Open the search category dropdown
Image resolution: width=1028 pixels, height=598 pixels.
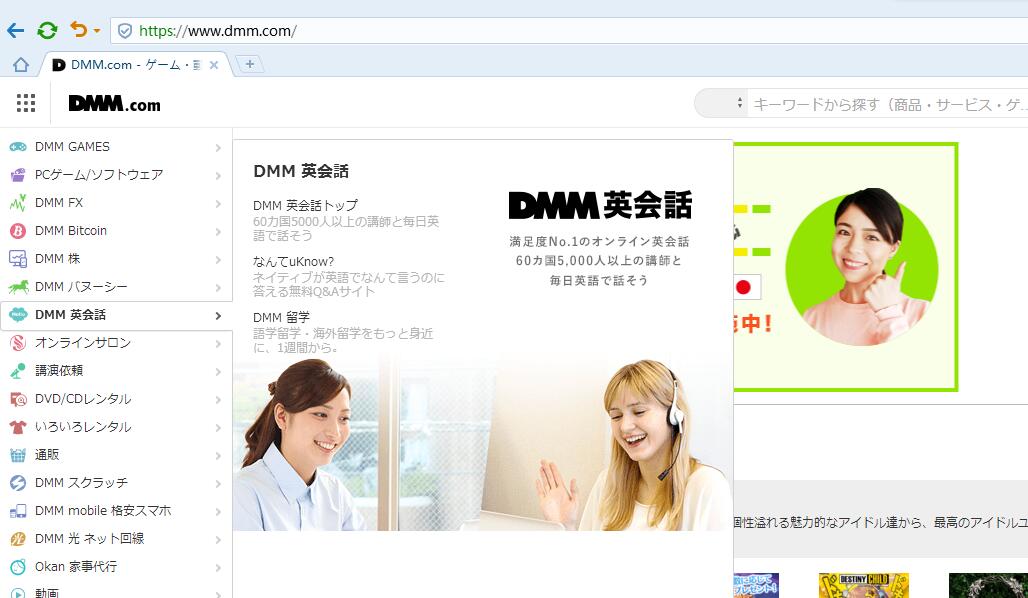coord(721,104)
